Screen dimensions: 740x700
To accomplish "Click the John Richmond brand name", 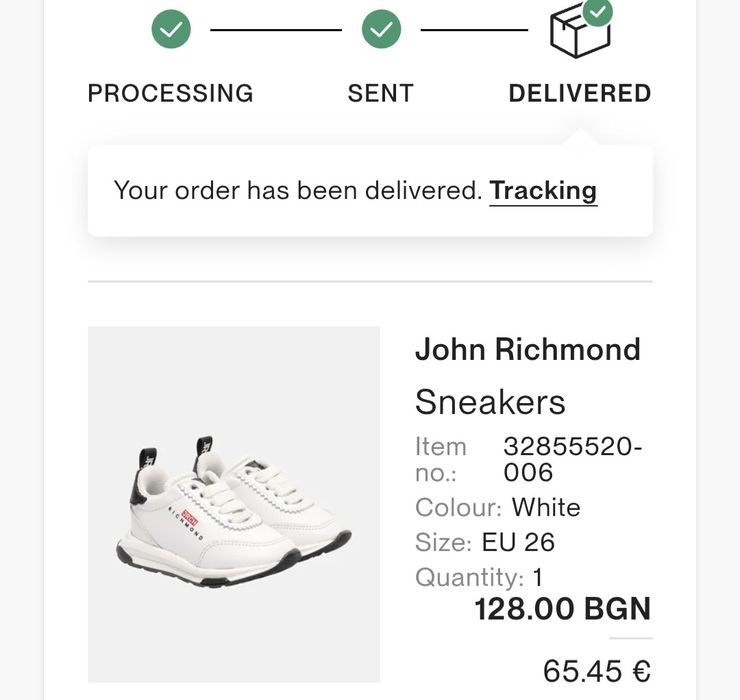I will click(527, 350).
